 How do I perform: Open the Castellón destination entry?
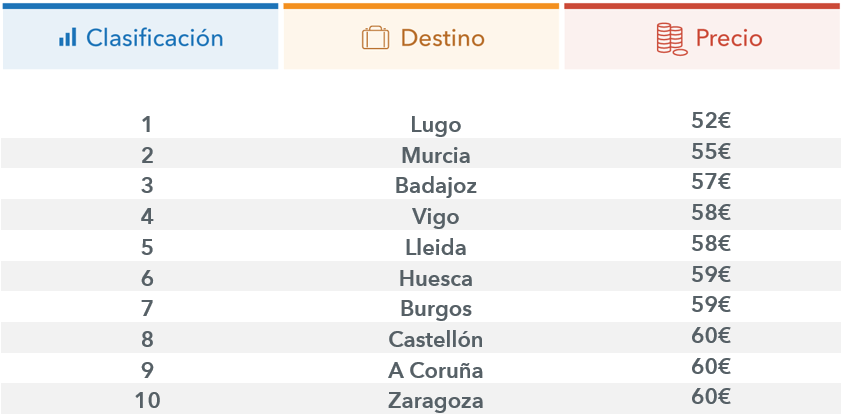click(436, 340)
